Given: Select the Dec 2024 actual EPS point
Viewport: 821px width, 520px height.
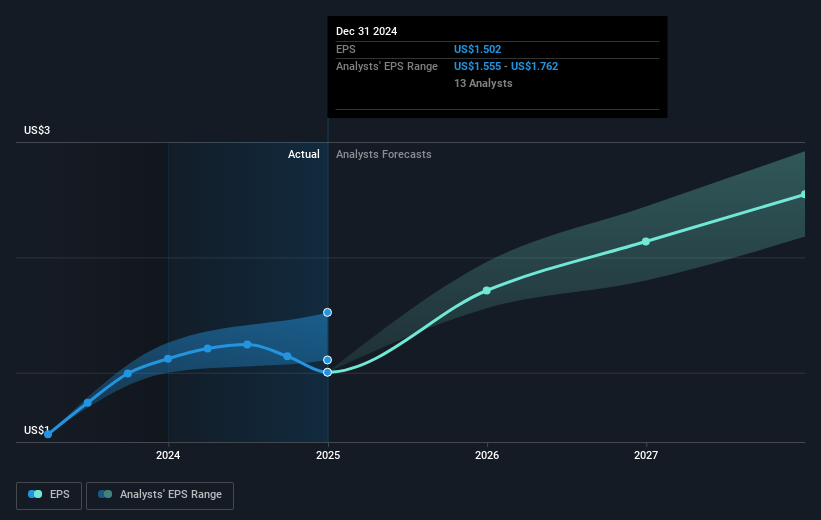Looking at the screenshot, I should pyautogui.click(x=327, y=372).
